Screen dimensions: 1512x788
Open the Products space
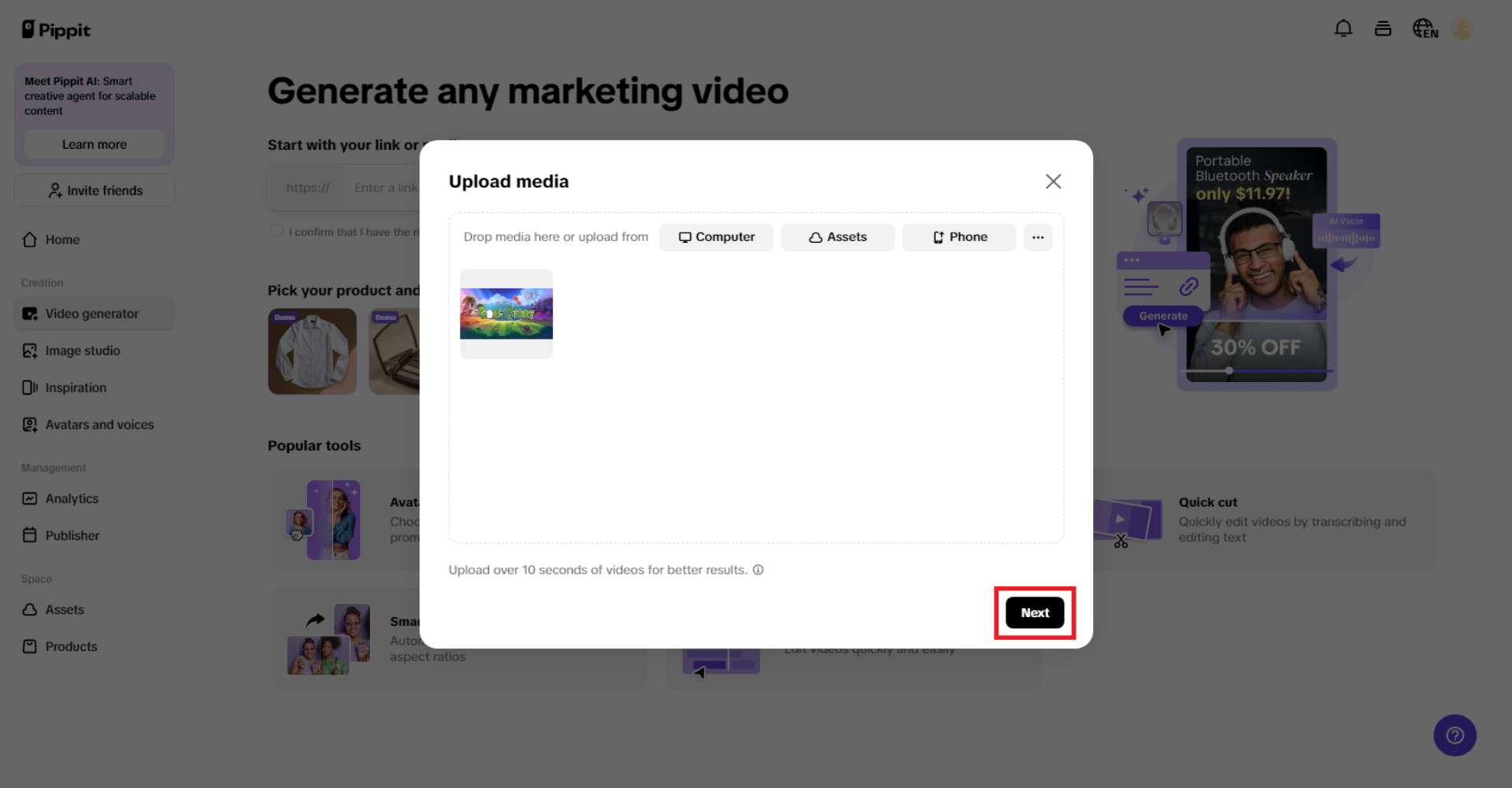pyautogui.click(x=70, y=646)
